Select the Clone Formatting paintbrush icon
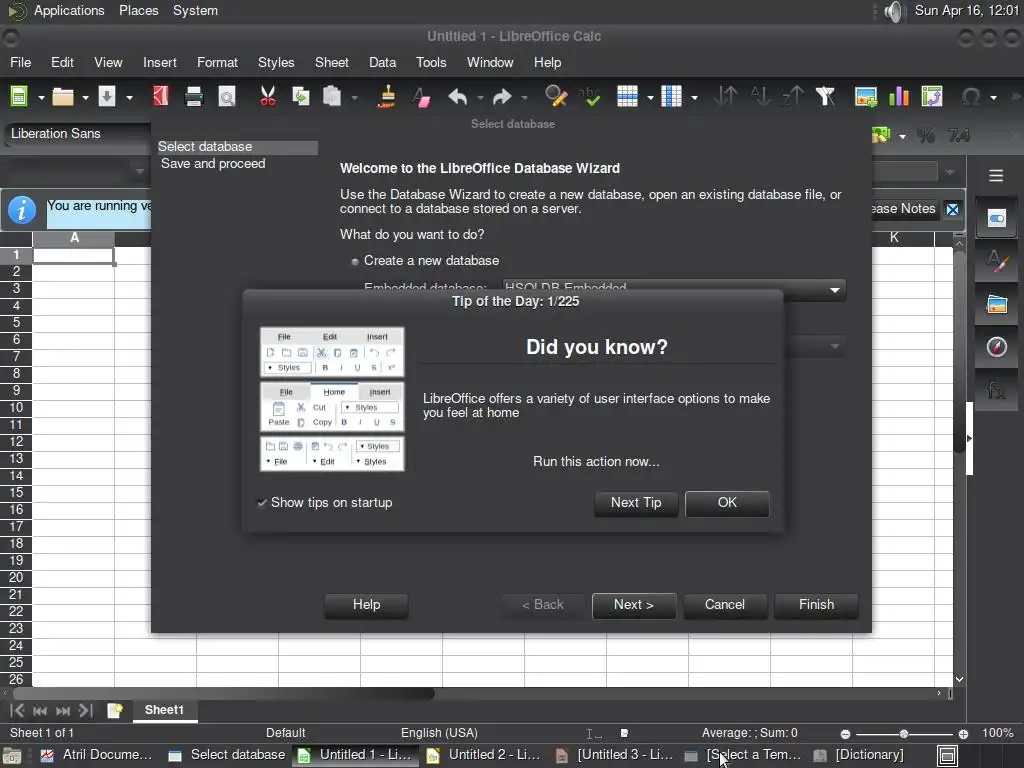Screen dimensions: 1024x768 (x=387, y=97)
